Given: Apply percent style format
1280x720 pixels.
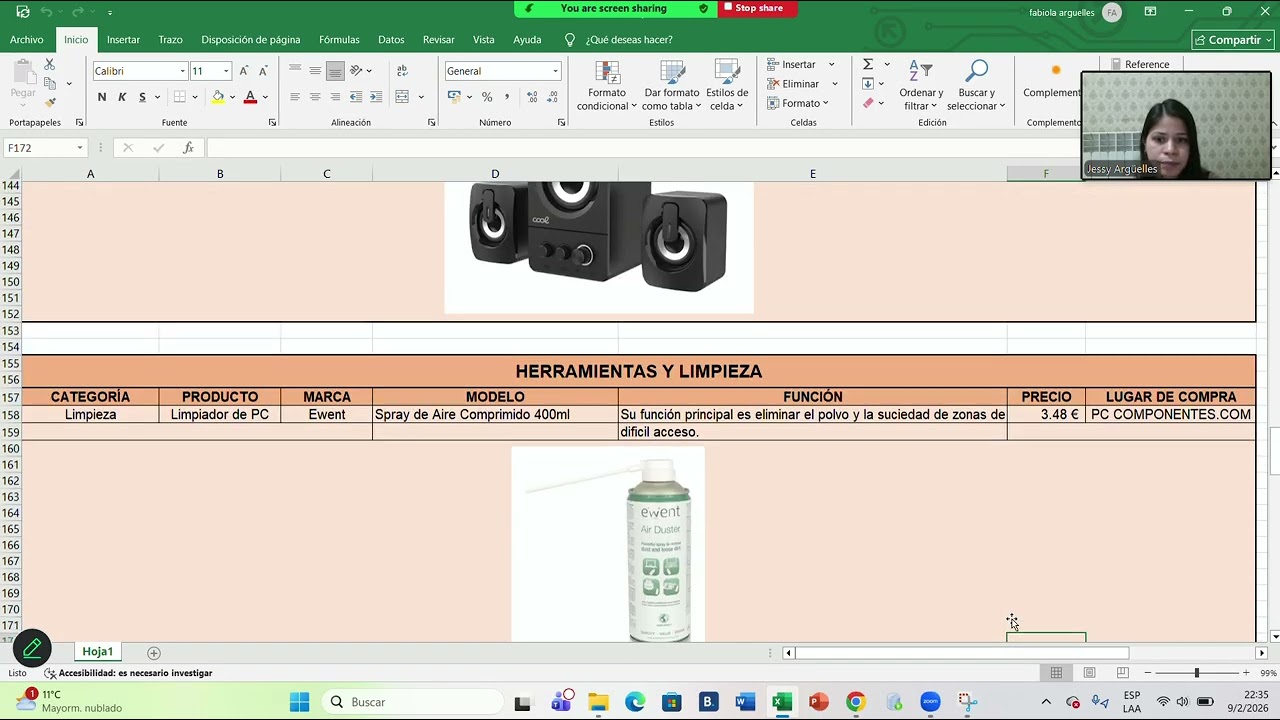Looking at the screenshot, I should point(487,97).
